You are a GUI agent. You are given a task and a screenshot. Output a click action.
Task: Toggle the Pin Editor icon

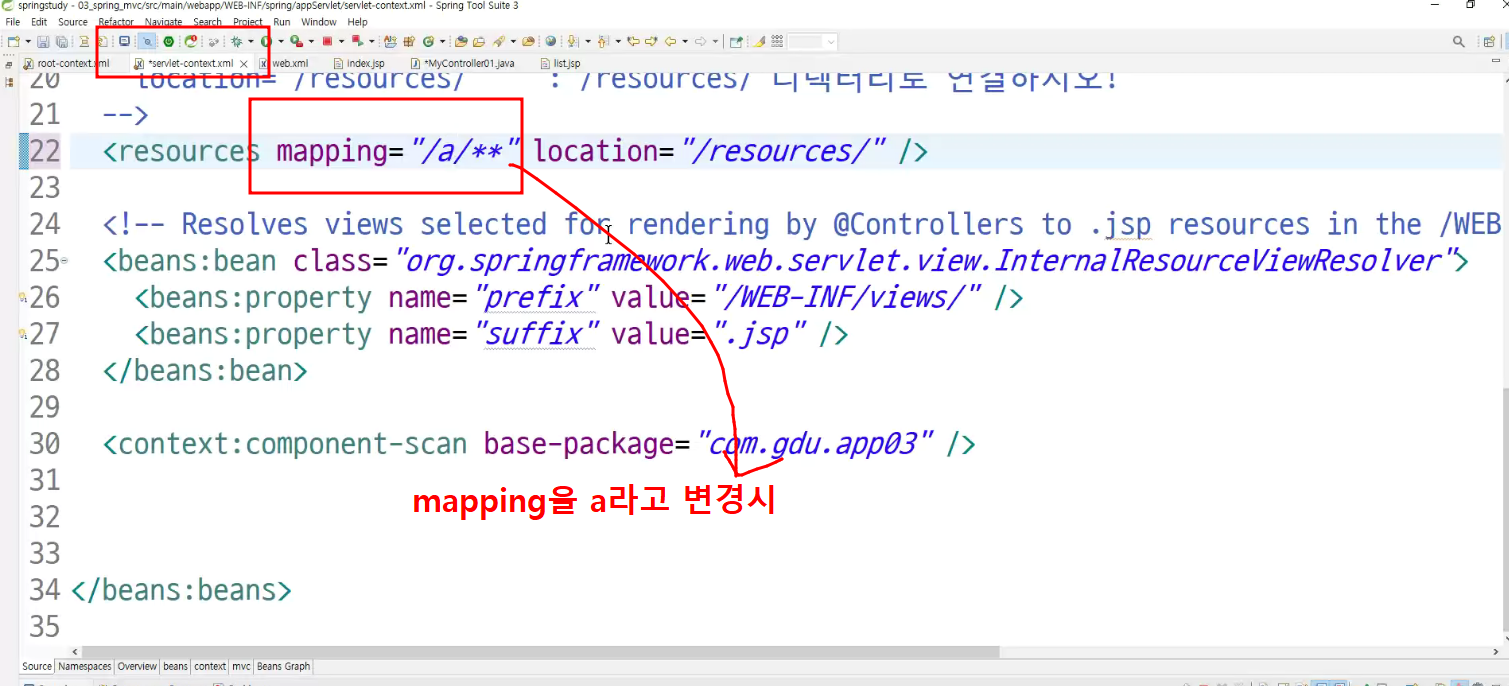[736, 41]
